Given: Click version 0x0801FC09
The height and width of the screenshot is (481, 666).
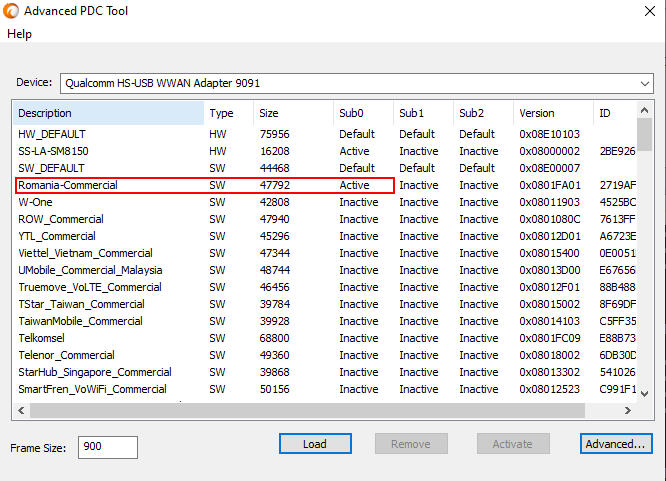Looking at the screenshot, I should (x=550, y=338).
